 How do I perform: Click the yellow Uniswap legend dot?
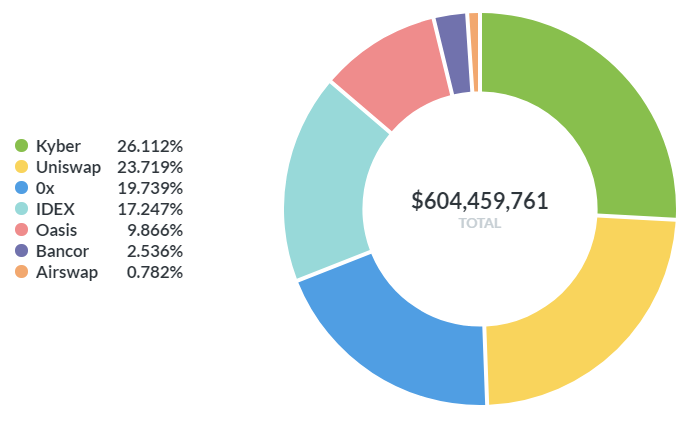[x=21, y=167]
